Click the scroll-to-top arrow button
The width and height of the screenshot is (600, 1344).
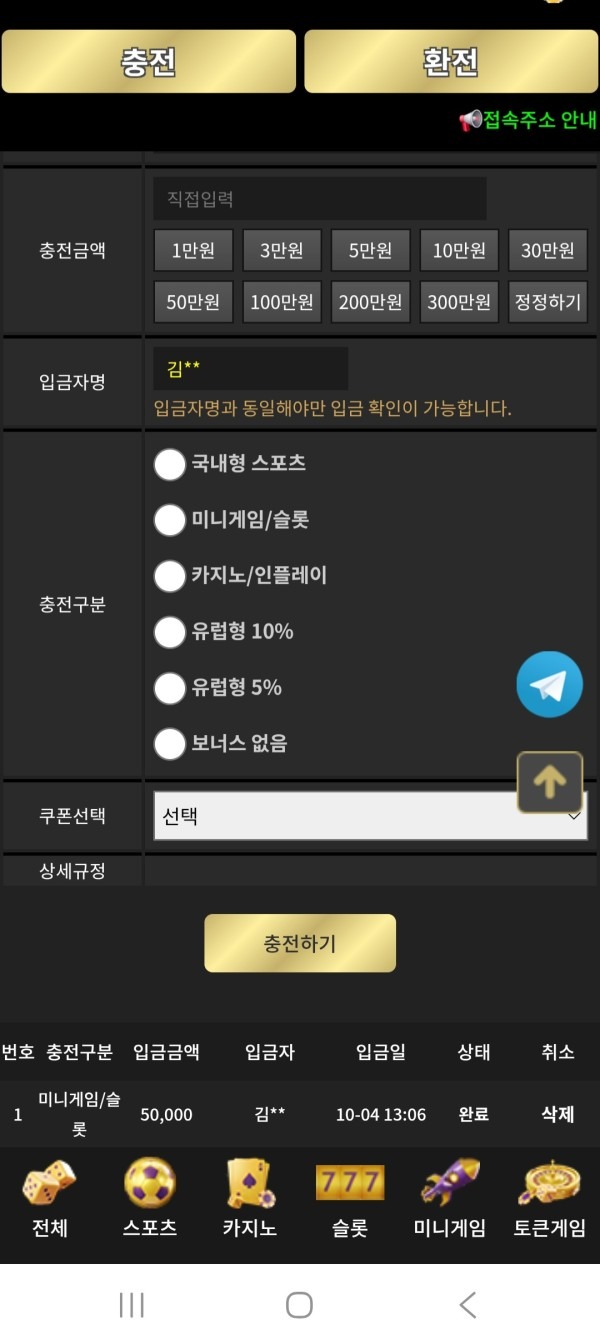click(549, 781)
